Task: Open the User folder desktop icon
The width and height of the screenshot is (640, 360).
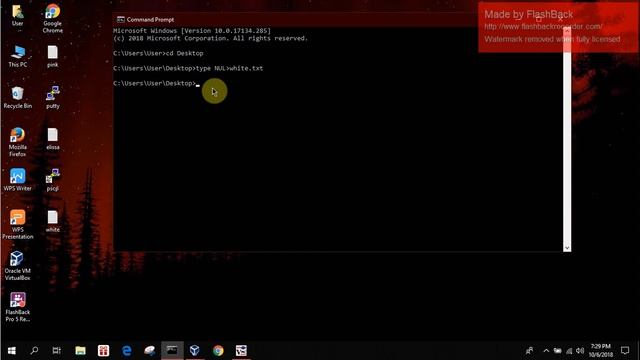Action: (18, 15)
